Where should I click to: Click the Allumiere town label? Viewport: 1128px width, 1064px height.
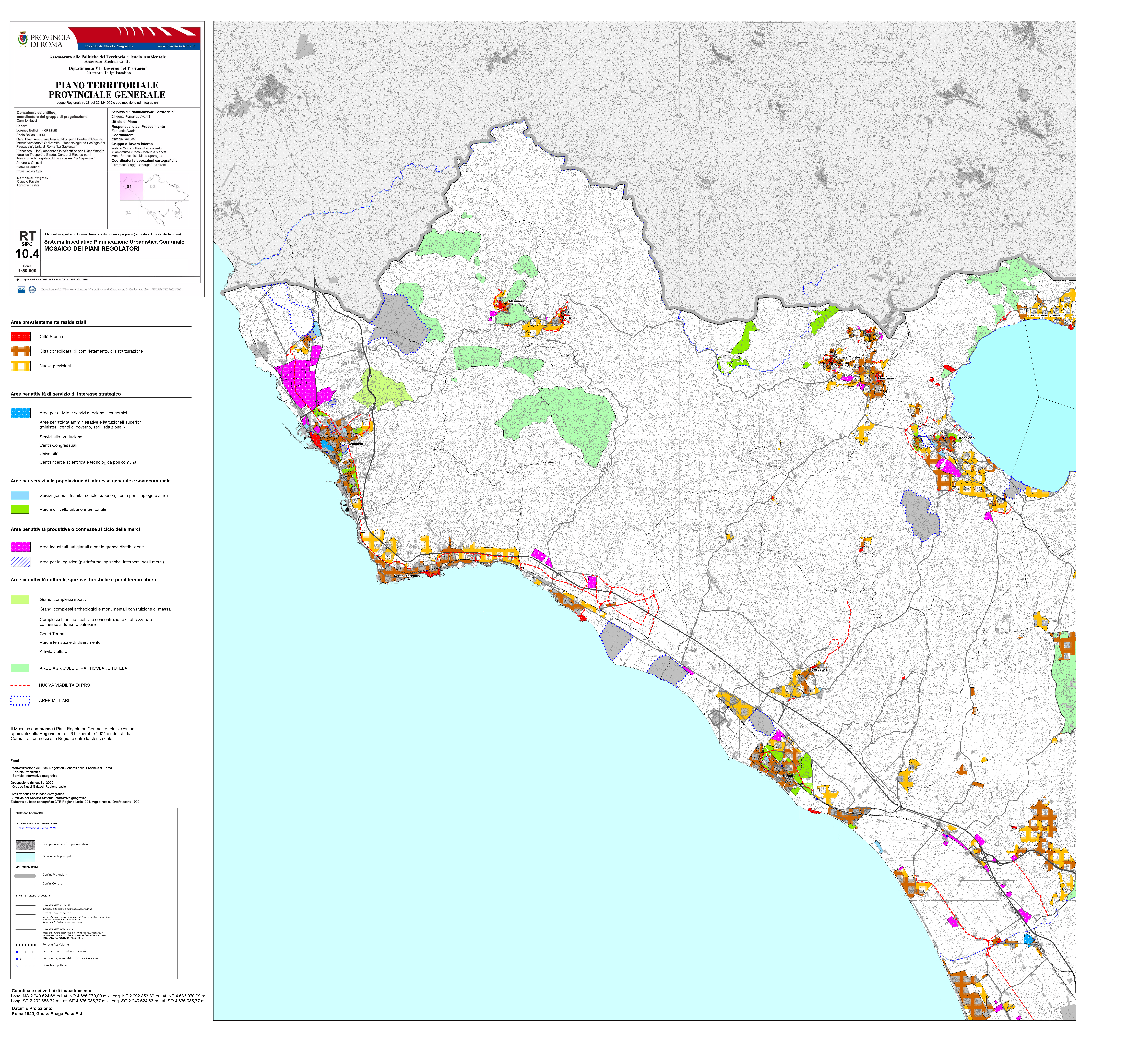(x=516, y=301)
